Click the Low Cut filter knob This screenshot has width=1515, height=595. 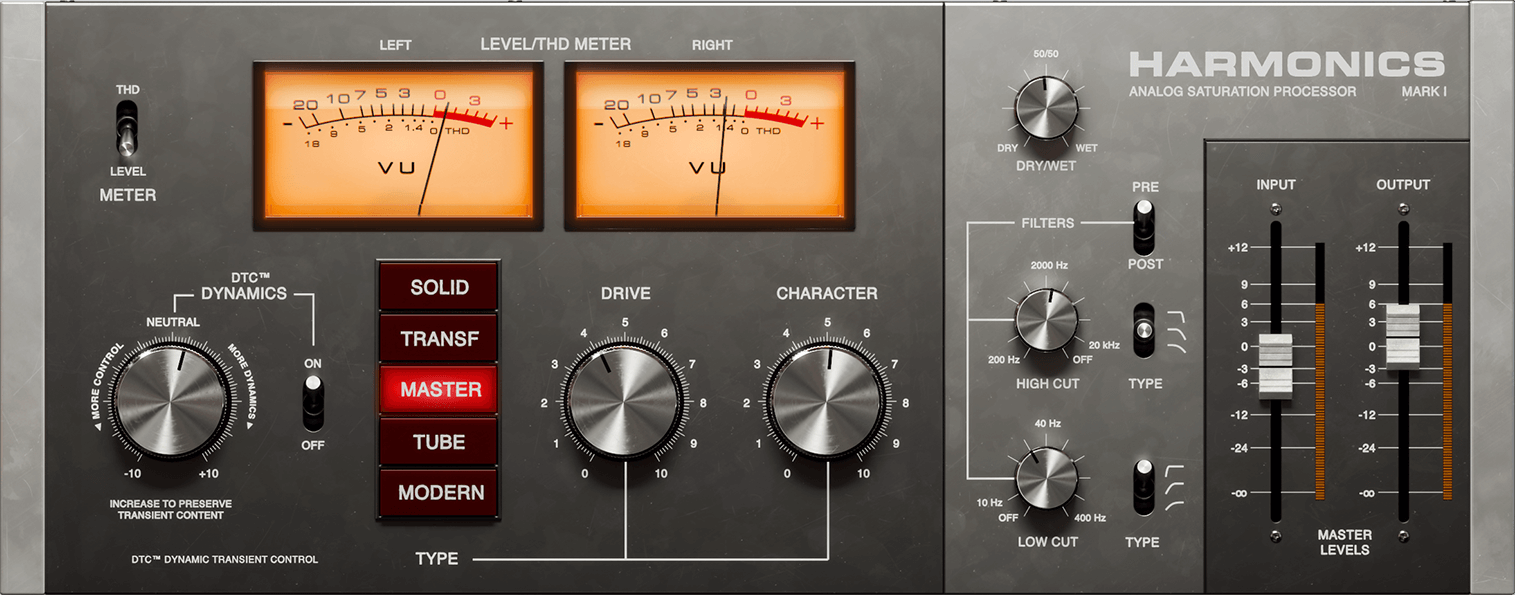coord(1046,478)
